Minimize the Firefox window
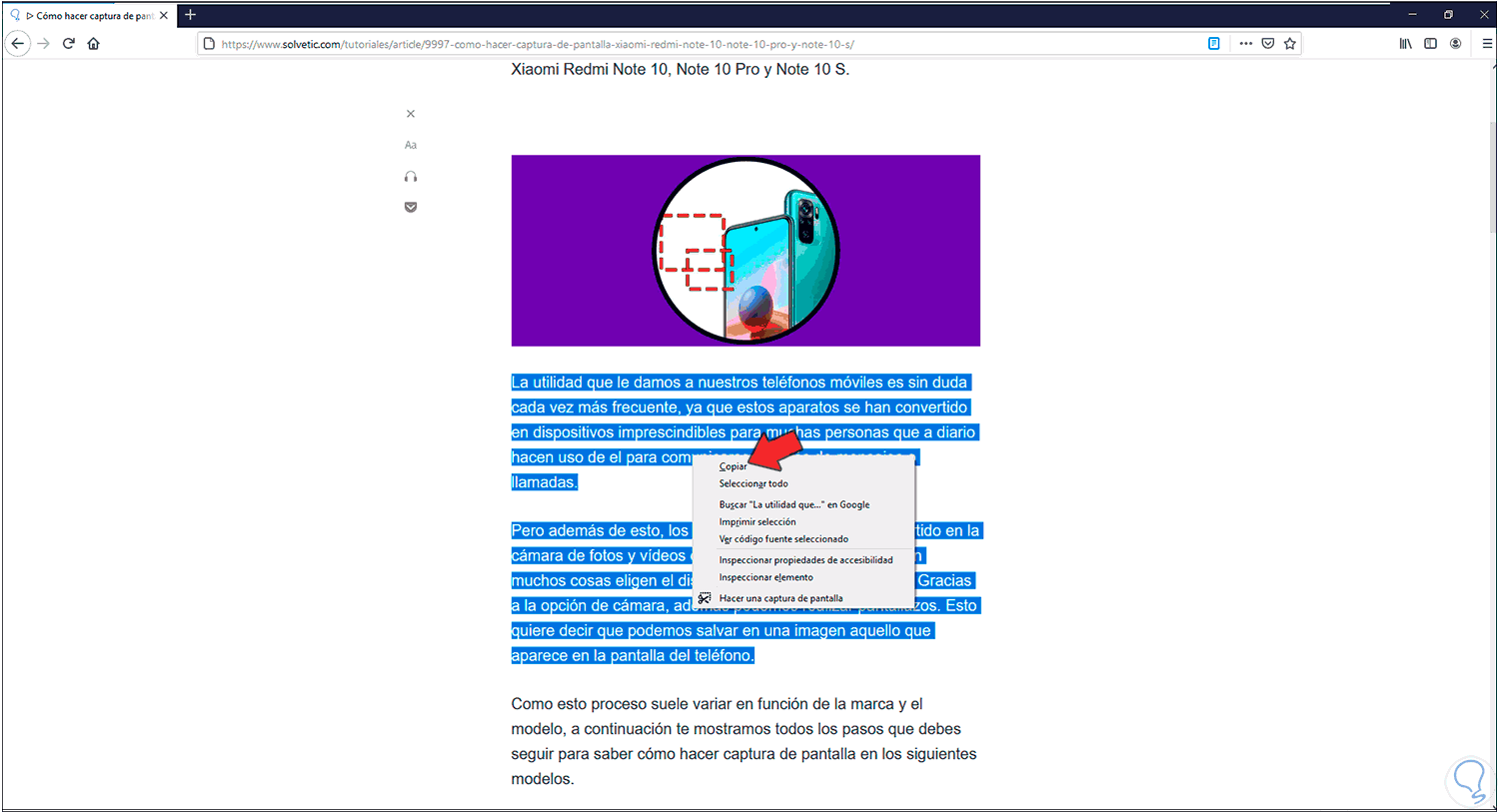1499x812 pixels. point(1413,15)
